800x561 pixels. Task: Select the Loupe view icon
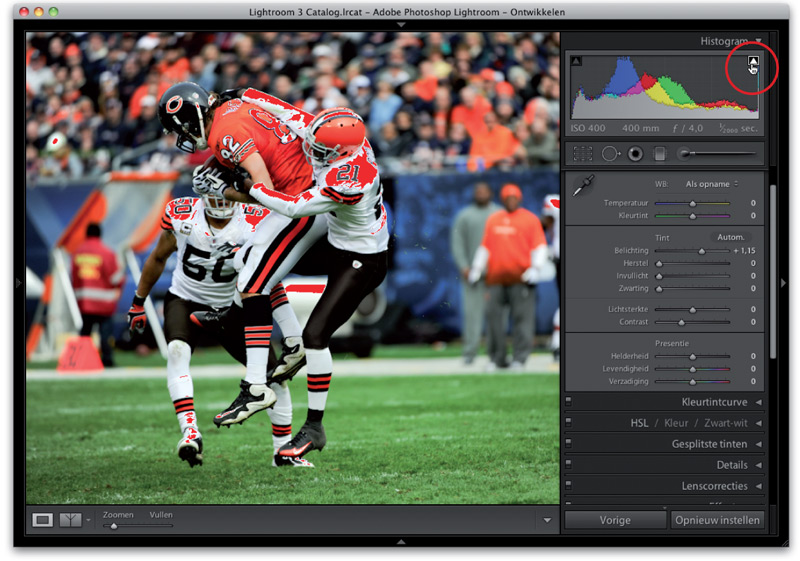tap(42, 520)
